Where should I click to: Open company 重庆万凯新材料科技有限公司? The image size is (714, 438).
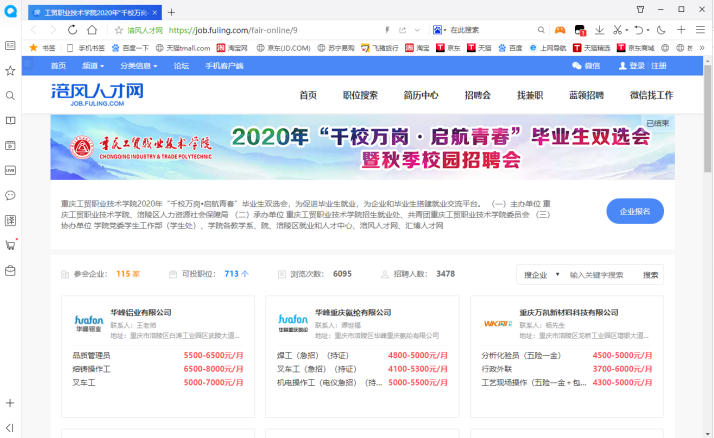[569, 312]
